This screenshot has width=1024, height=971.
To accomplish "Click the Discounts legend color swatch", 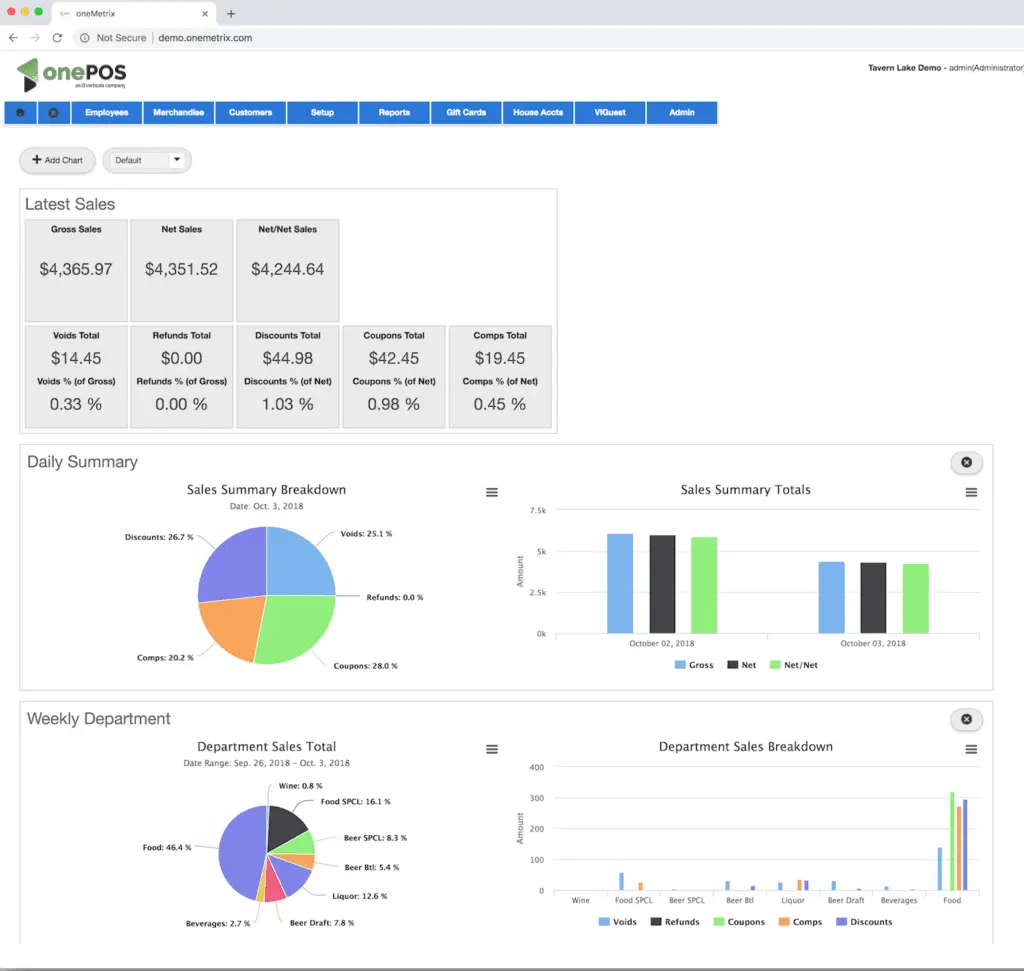I will [x=841, y=921].
